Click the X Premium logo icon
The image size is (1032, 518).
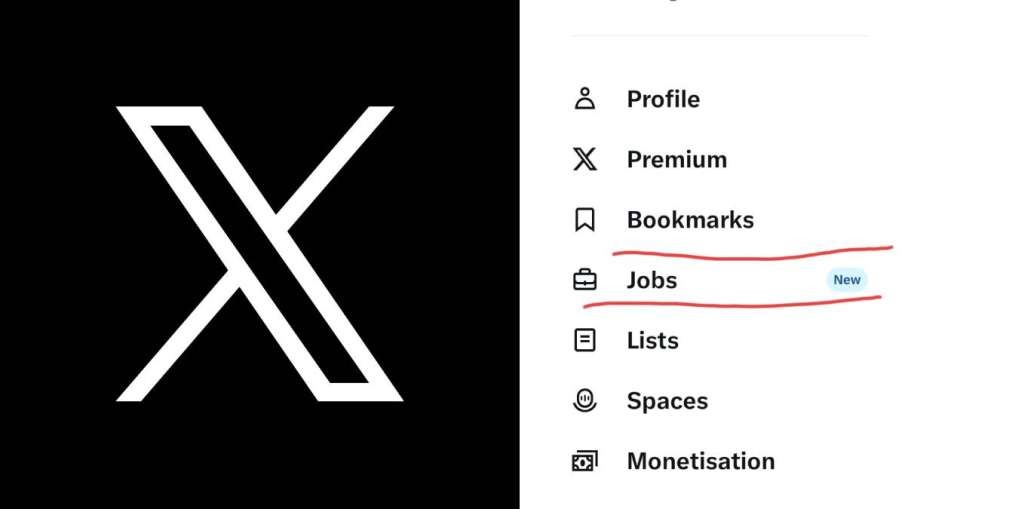coord(584,159)
